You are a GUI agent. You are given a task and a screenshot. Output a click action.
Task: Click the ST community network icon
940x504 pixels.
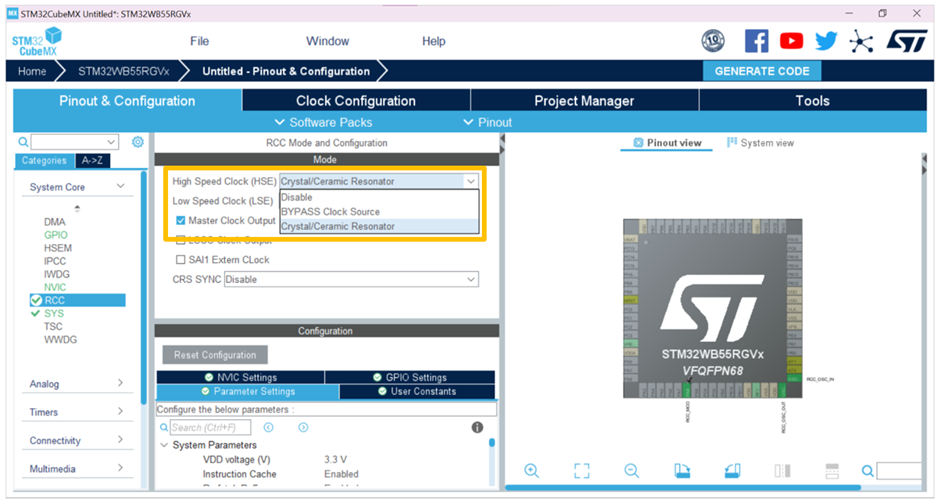point(861,41)
